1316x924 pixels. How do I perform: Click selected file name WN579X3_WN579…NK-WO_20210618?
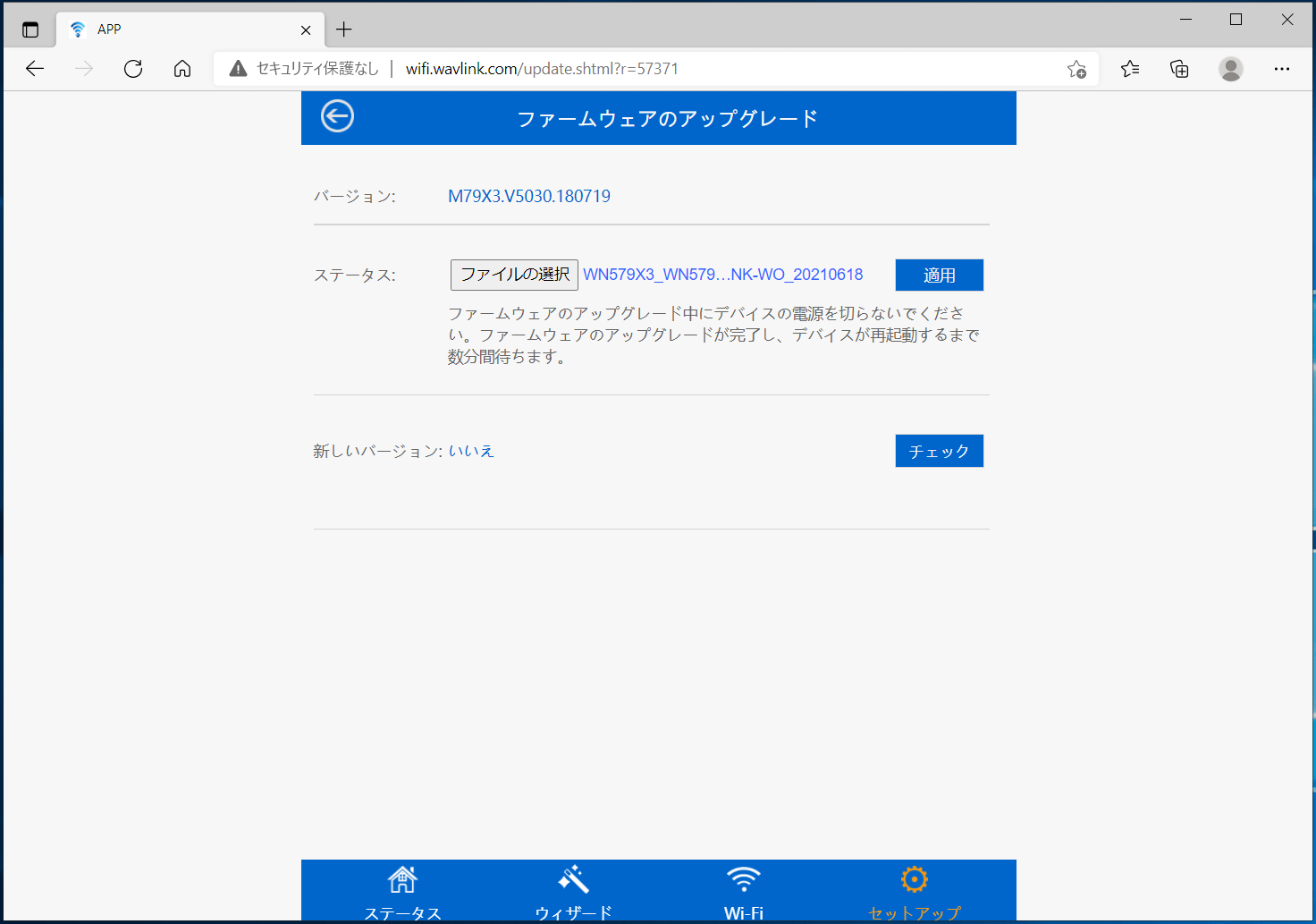[723, 275]
